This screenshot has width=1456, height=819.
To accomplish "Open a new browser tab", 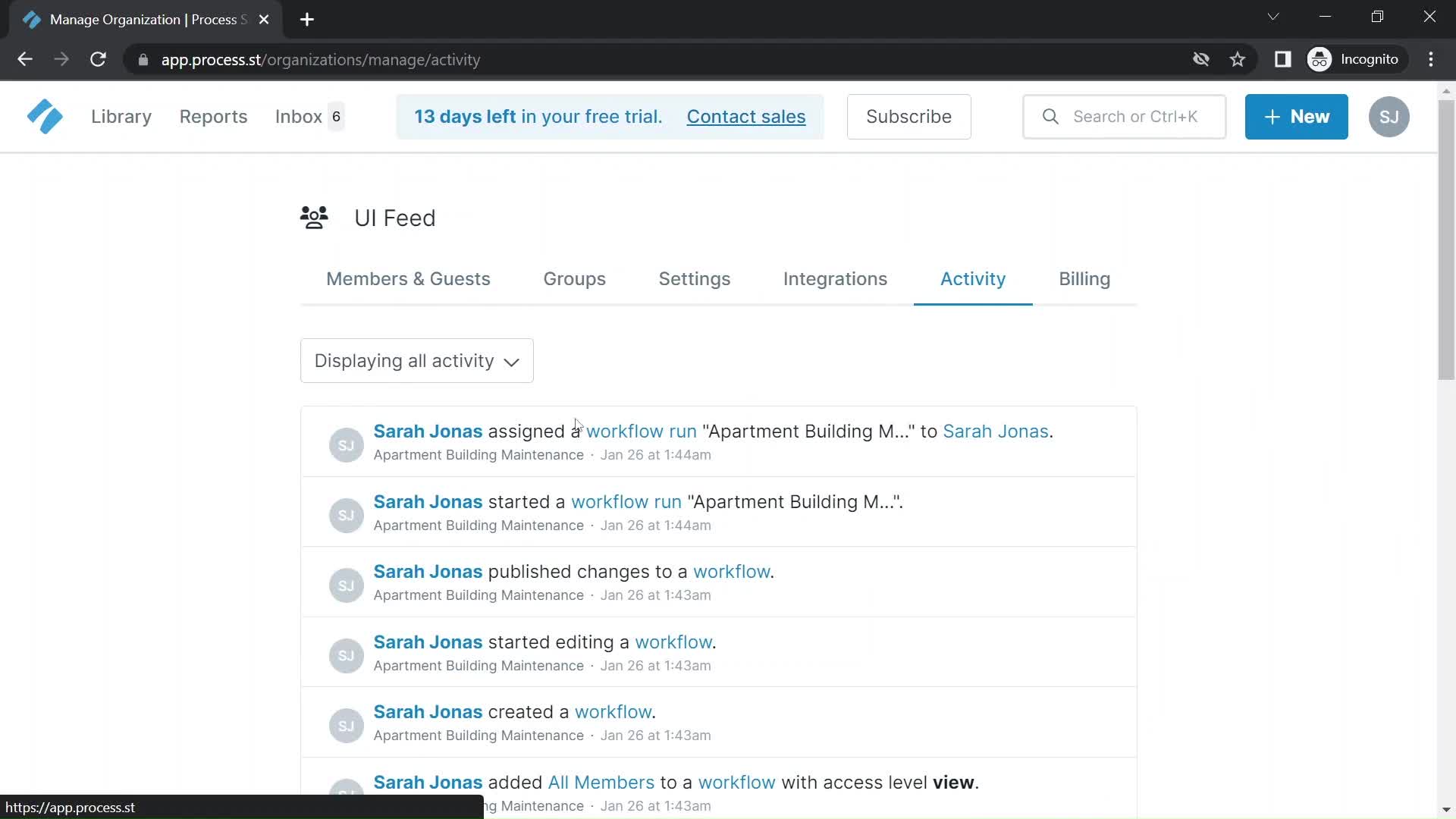I will [307, 20].
